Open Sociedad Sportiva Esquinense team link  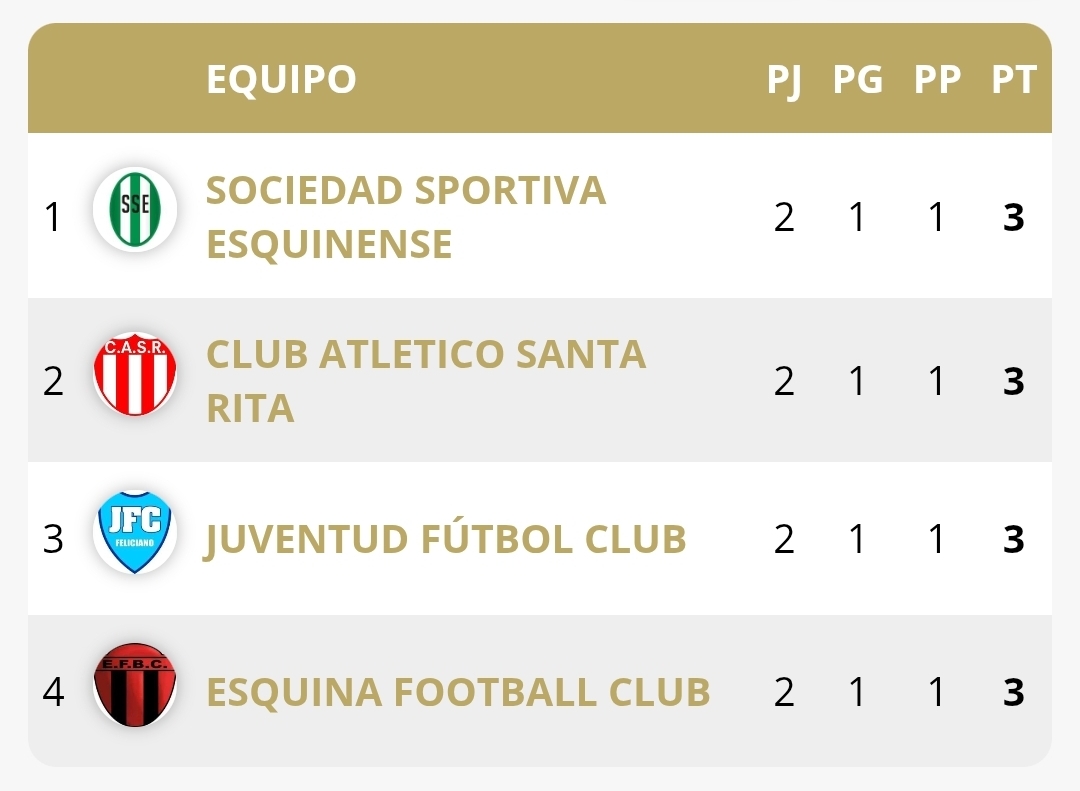click(x=406, y=217)
